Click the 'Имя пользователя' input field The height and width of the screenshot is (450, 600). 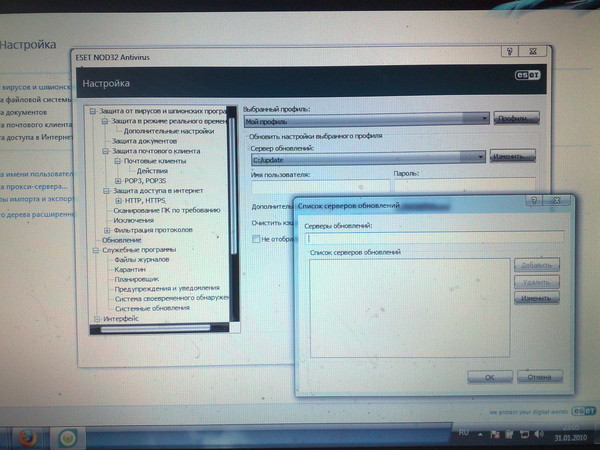321,186
